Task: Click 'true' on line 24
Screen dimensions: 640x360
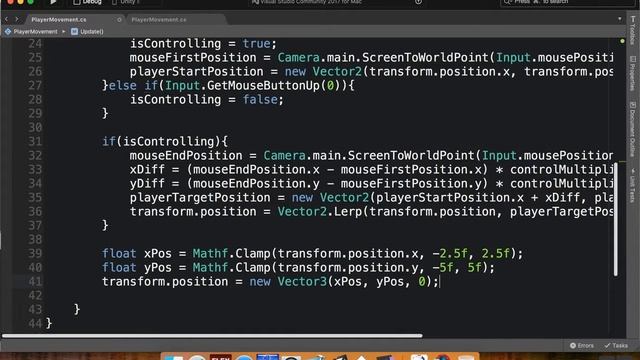Action: 256,44
